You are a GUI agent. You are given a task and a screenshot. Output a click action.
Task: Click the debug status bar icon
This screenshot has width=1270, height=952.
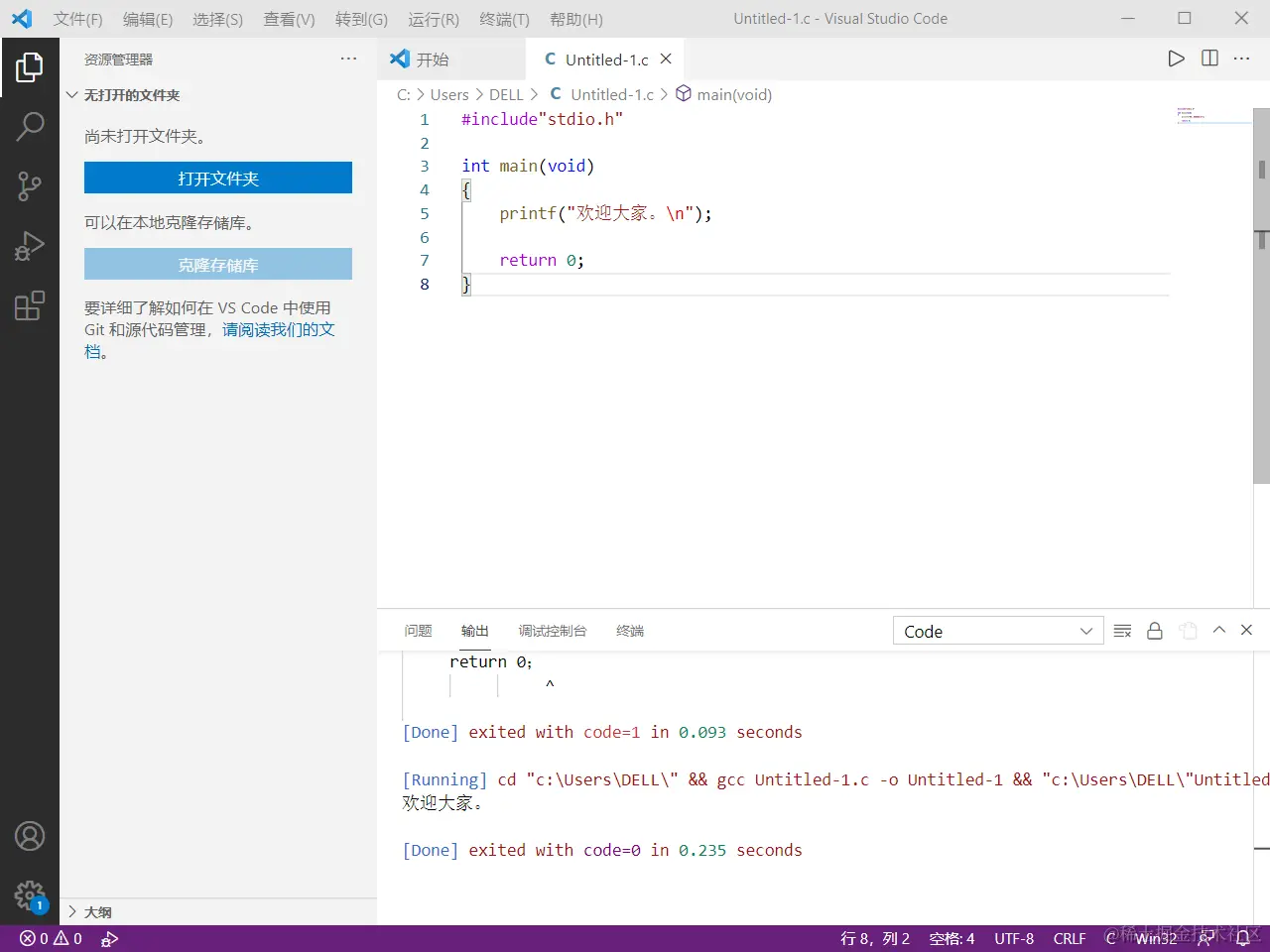coord(110,938)
